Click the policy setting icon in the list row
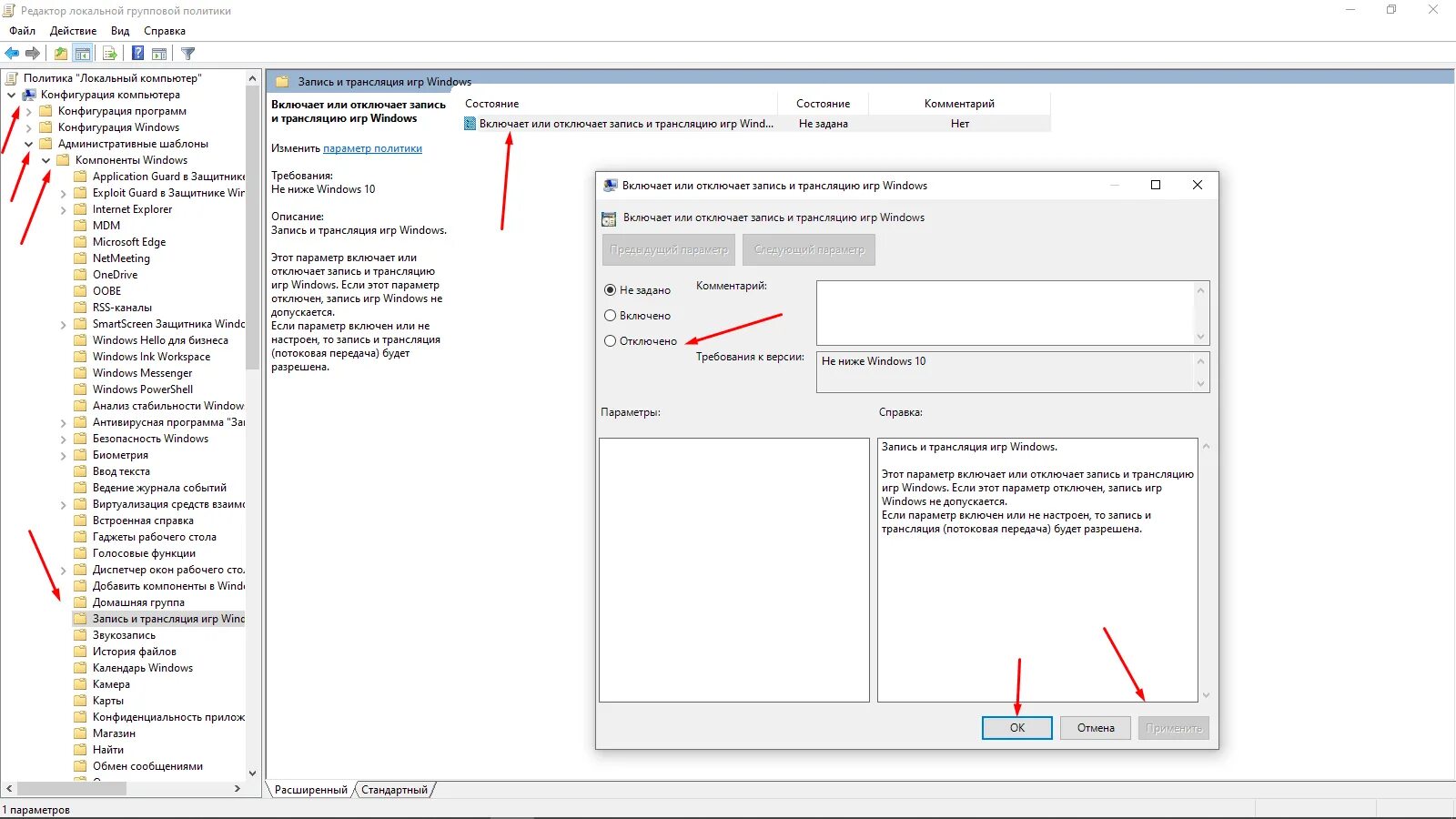This screenshot has width=1456, height=819. tap(470, 124)
